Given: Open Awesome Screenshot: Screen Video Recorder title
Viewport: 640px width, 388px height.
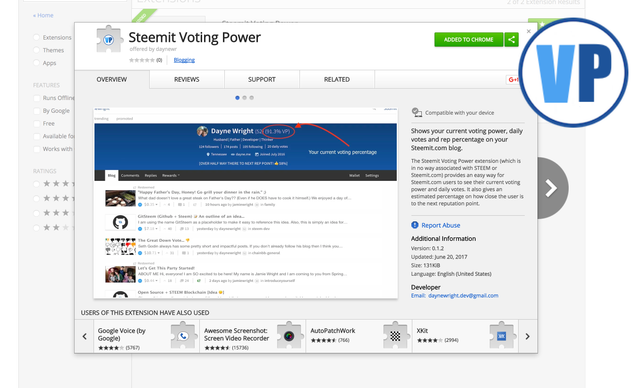Looking at the screenshot, I should click(x=236, y=334).
